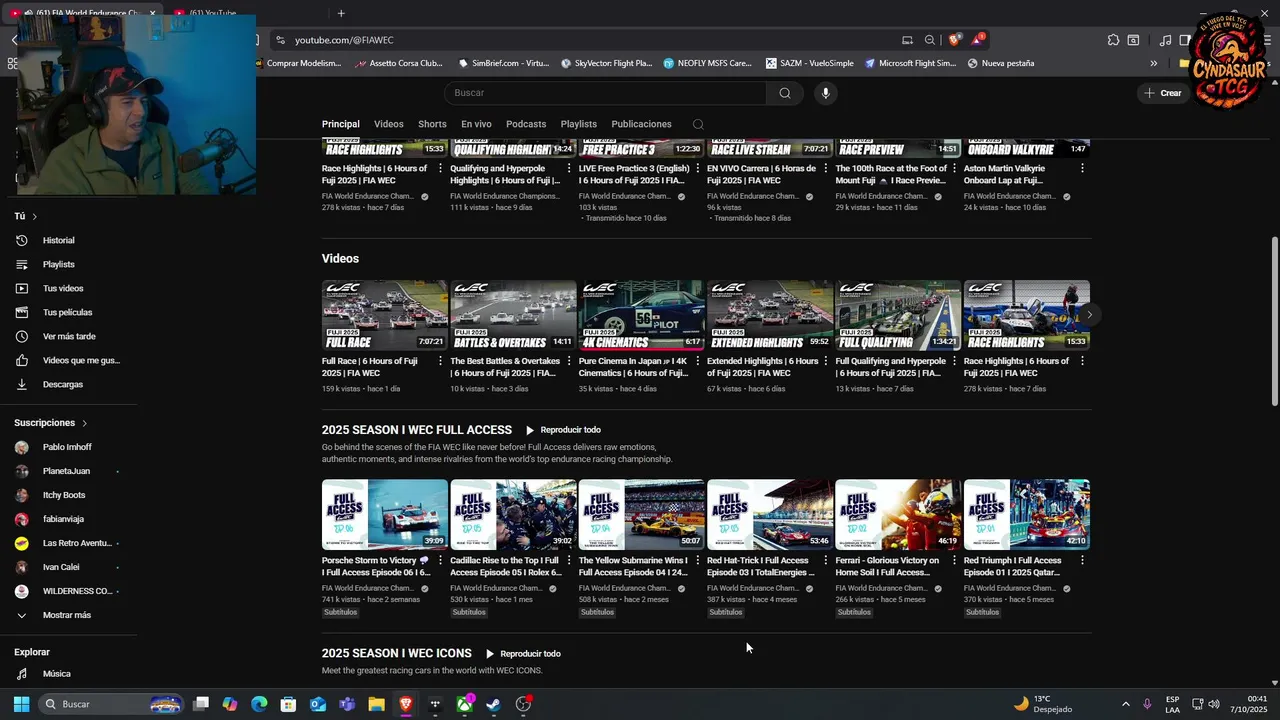Expand hidden bookmarks chevron
1280x720 pixels.
[1153, 63]
